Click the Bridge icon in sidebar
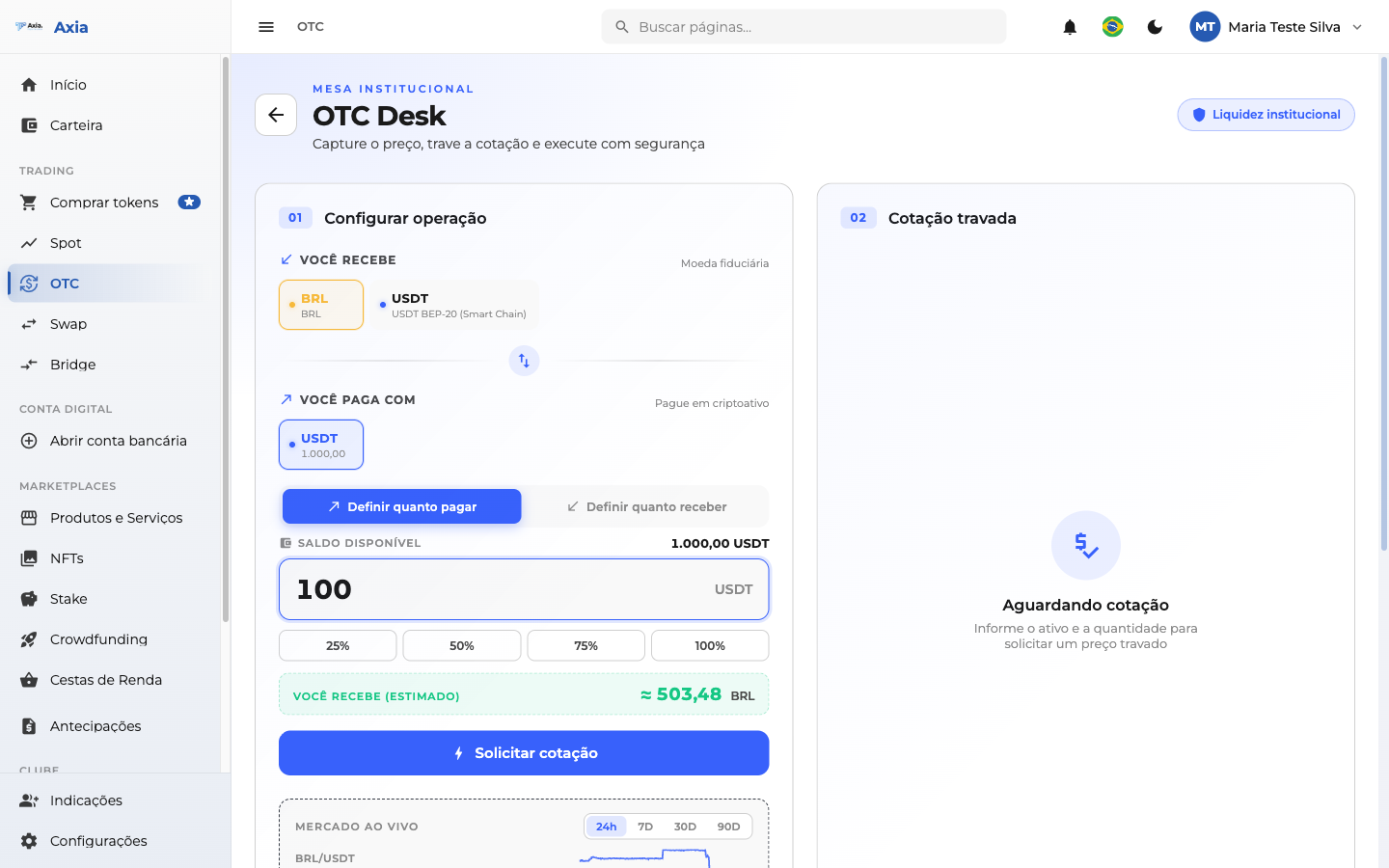 (x=29, y=365)
